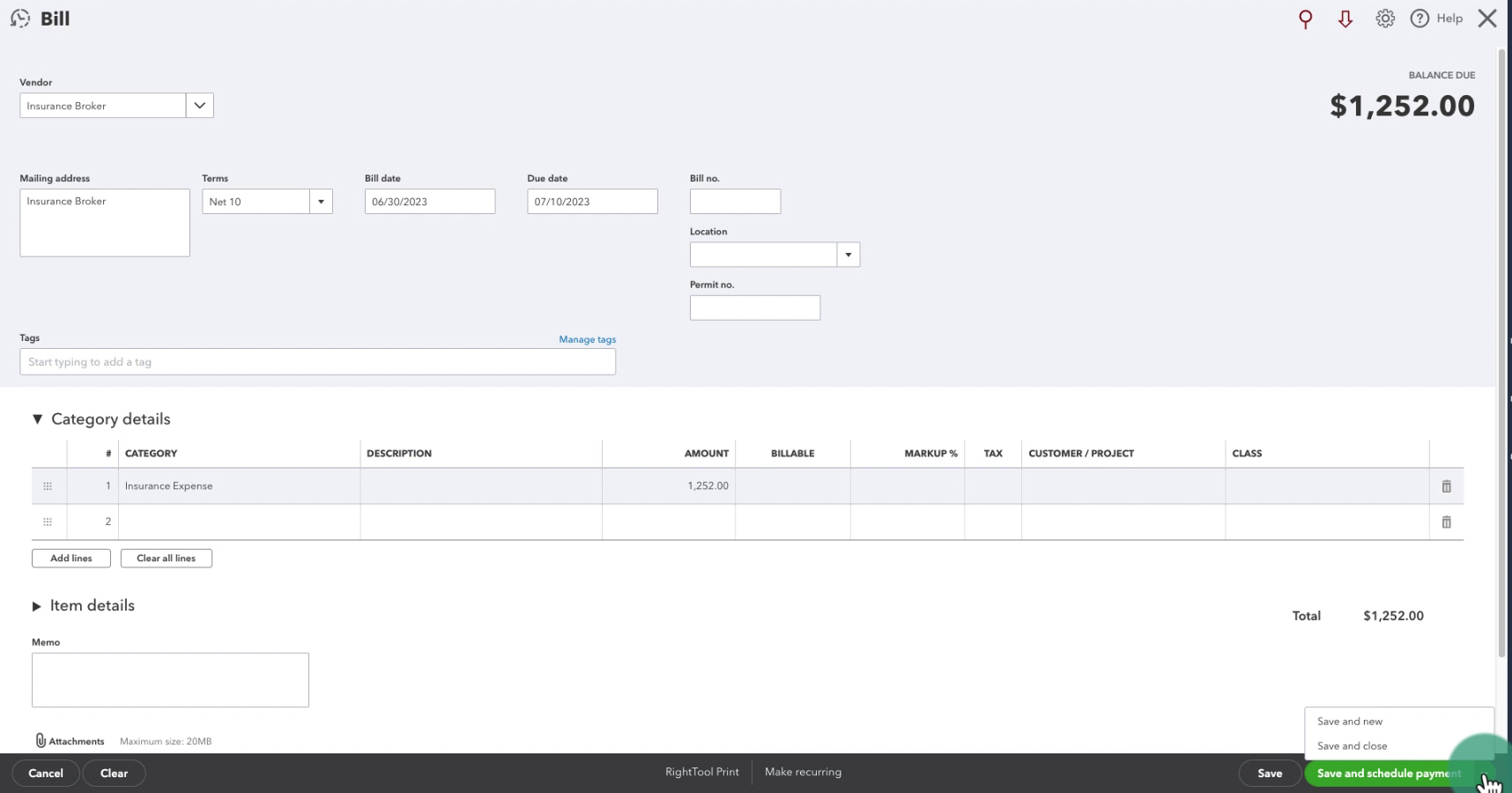
Task: Click the Total $1,252.00 value
Action: point(1393,616)
